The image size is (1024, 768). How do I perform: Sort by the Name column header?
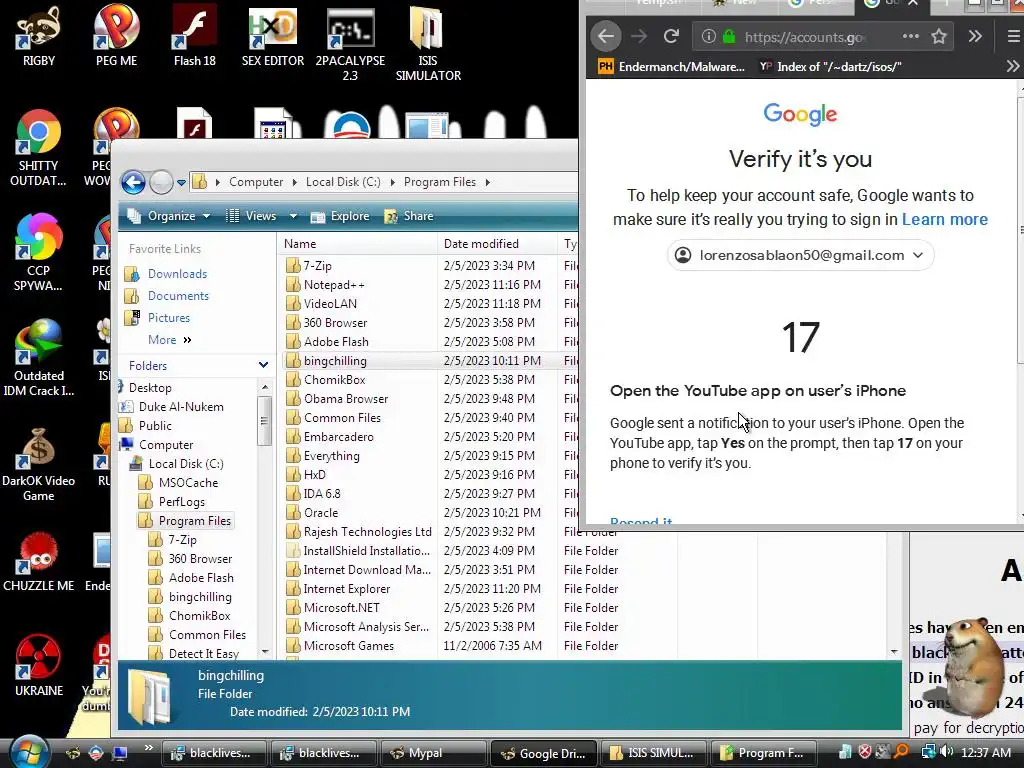coord(357,244)
